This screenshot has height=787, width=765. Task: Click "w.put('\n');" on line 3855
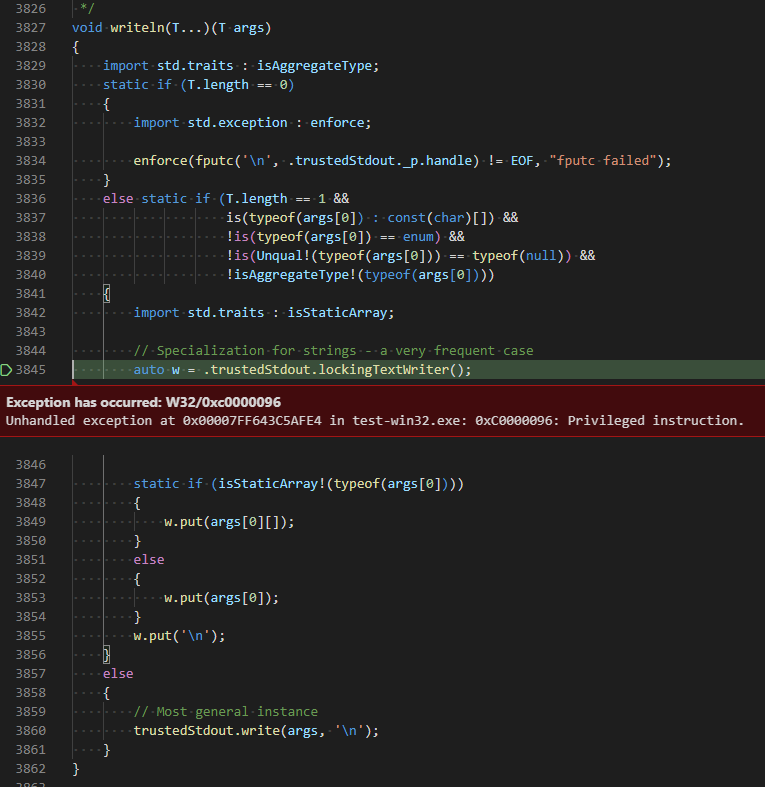[179, 636]
